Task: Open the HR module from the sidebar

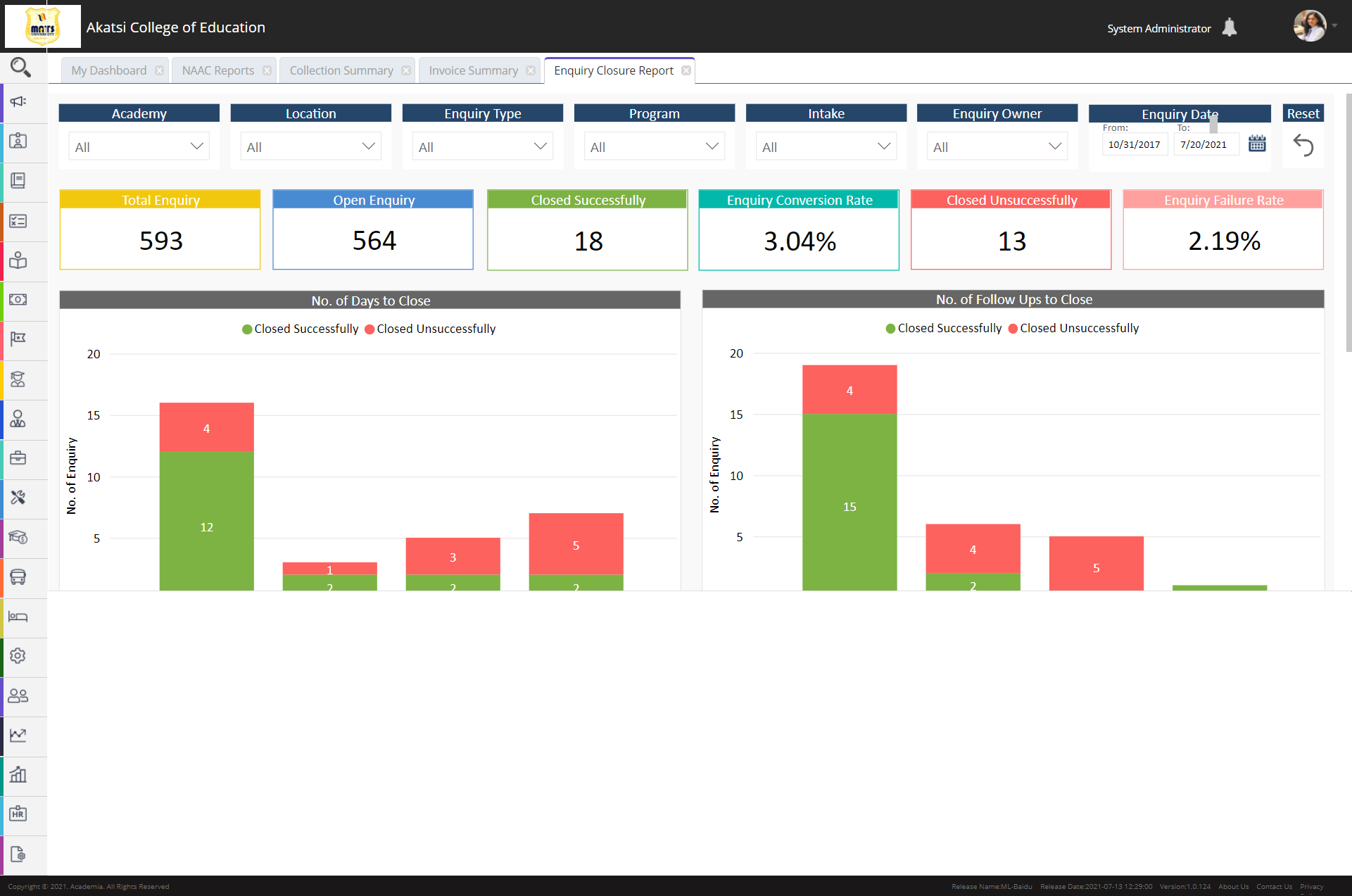Action: click(x=19, y=815)
